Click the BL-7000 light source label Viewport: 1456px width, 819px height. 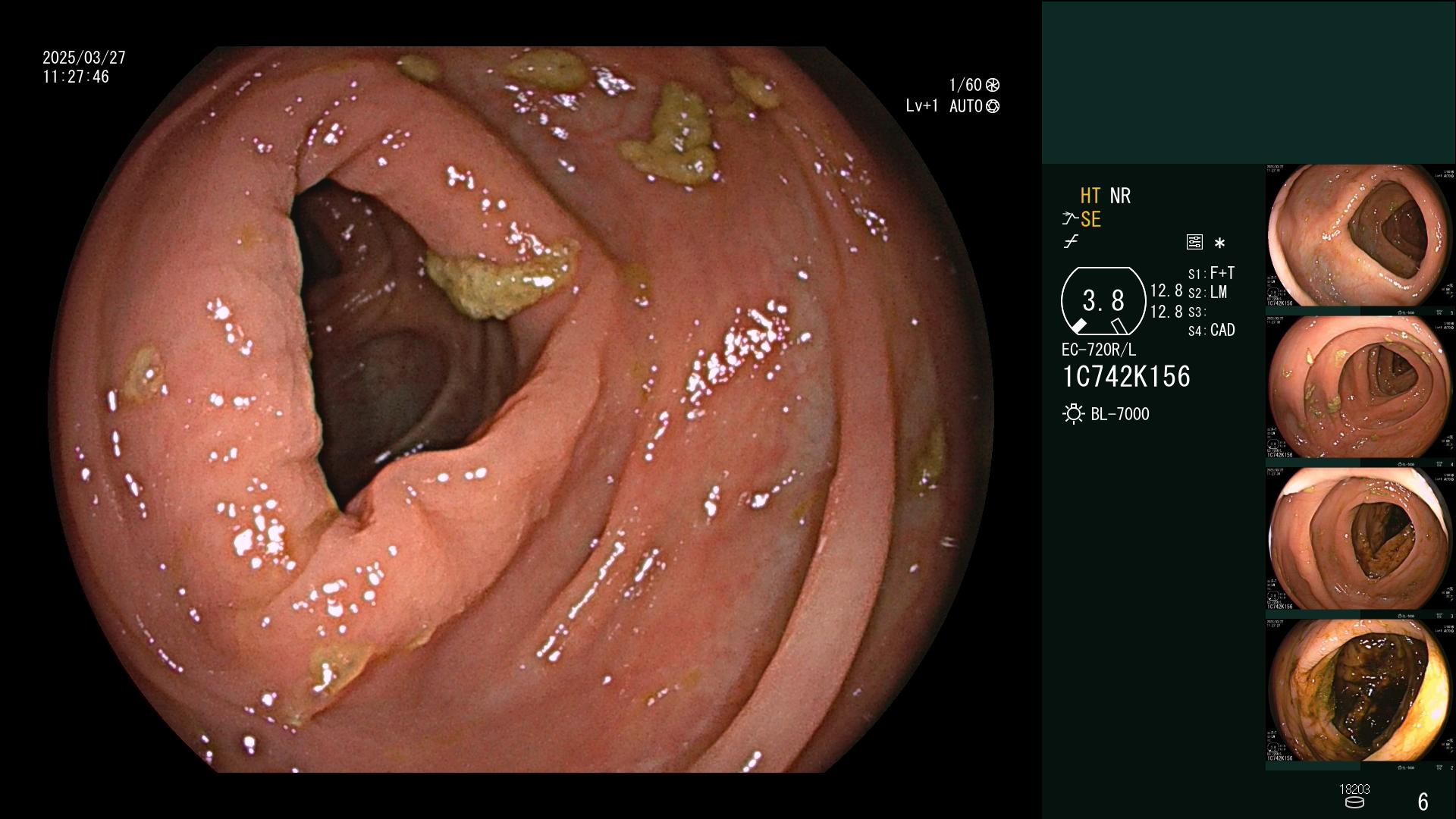1120,414
